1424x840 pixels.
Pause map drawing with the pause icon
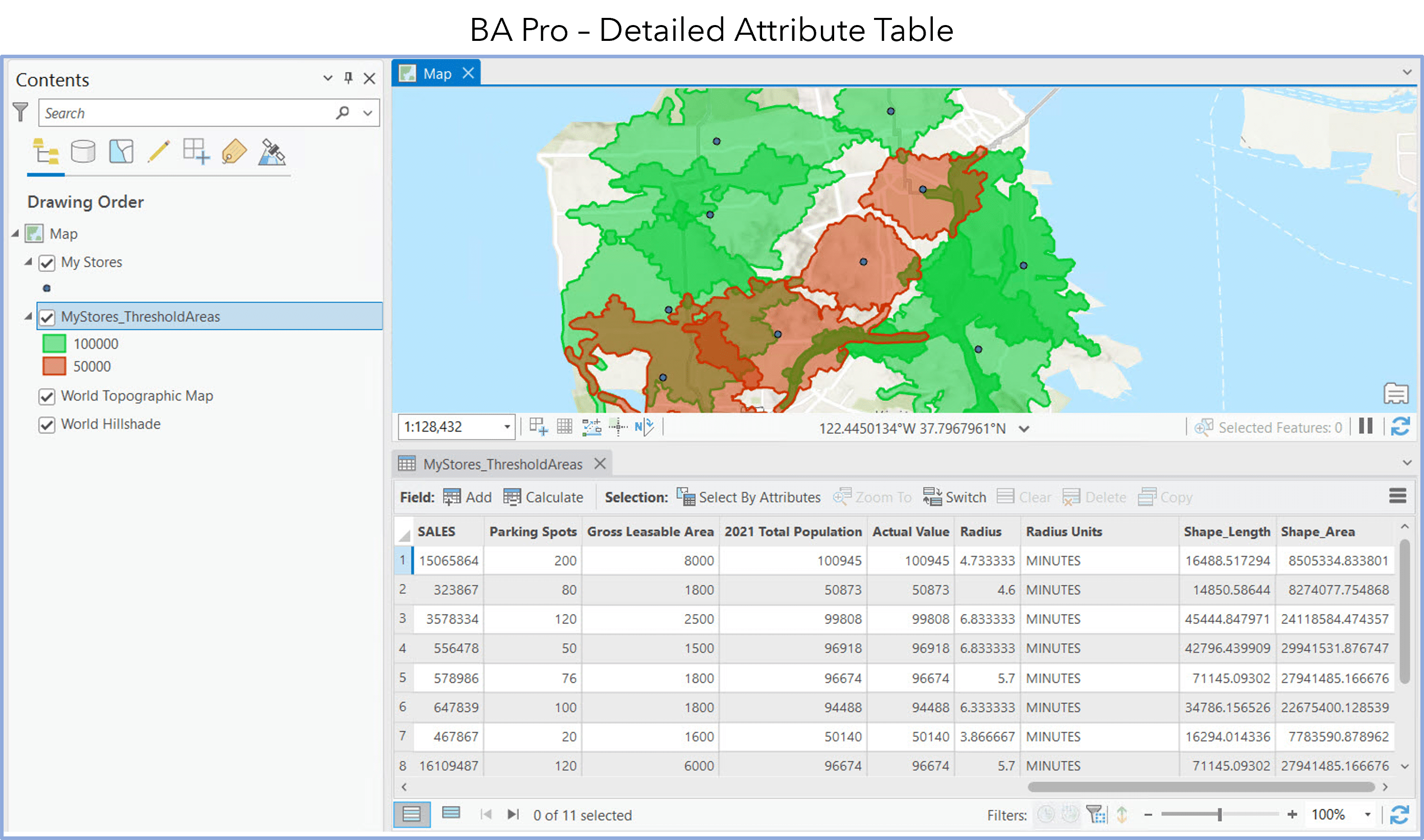(1366, 426)
